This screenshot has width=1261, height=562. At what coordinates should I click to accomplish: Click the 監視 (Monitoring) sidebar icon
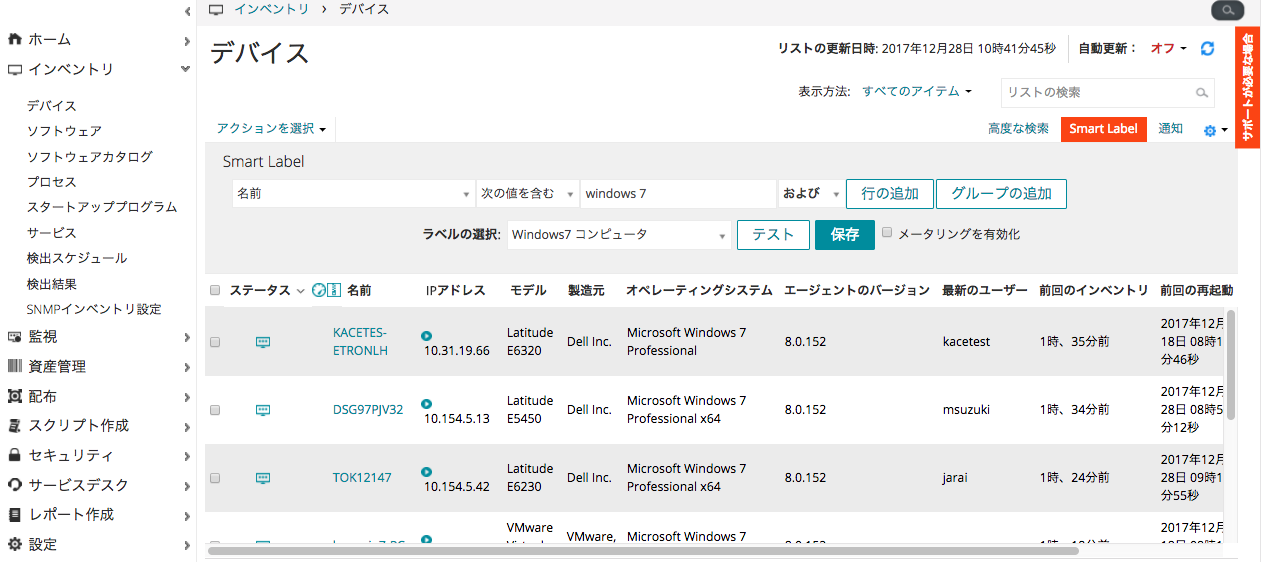[14, 337]
